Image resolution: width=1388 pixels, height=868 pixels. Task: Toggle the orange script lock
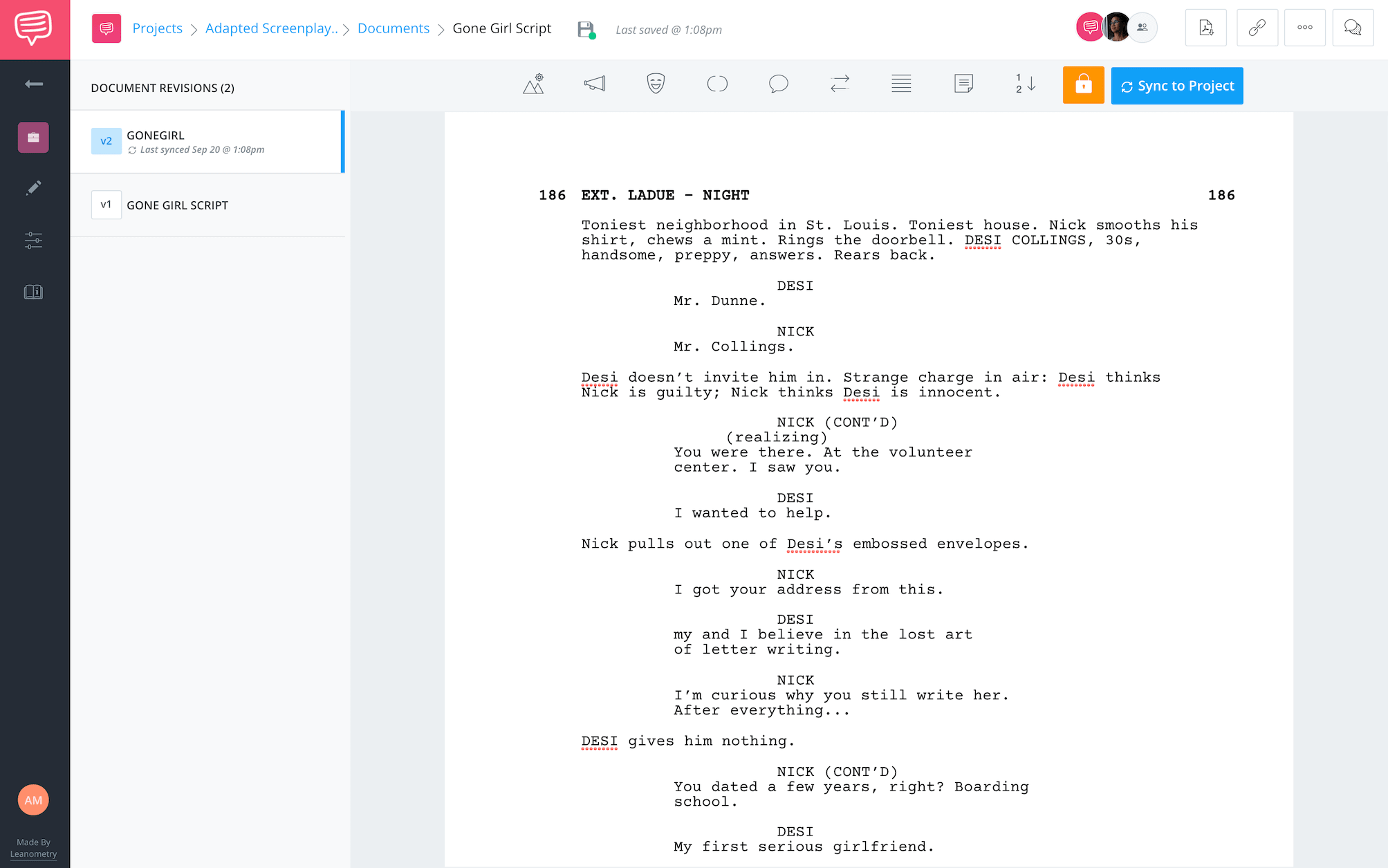click(1083, 85)
